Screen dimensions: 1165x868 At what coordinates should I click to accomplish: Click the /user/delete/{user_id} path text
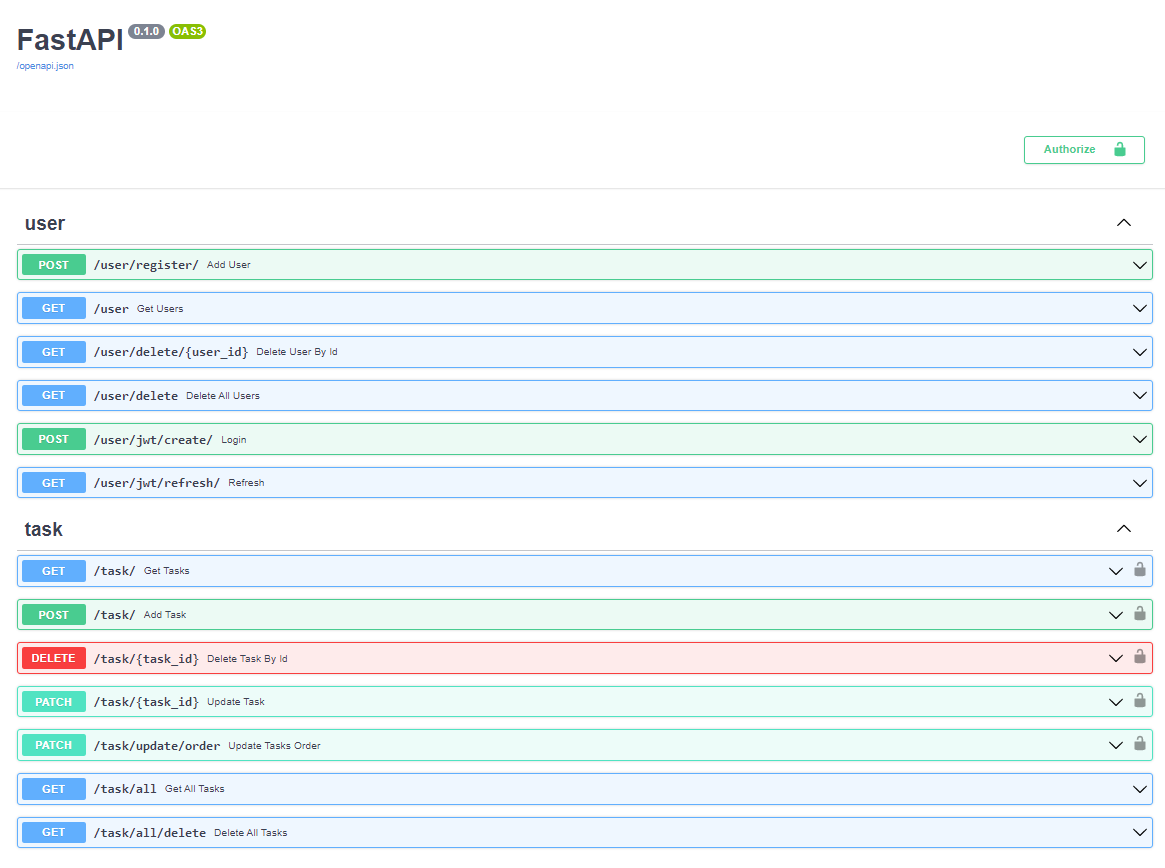click(x=171, y=352)
